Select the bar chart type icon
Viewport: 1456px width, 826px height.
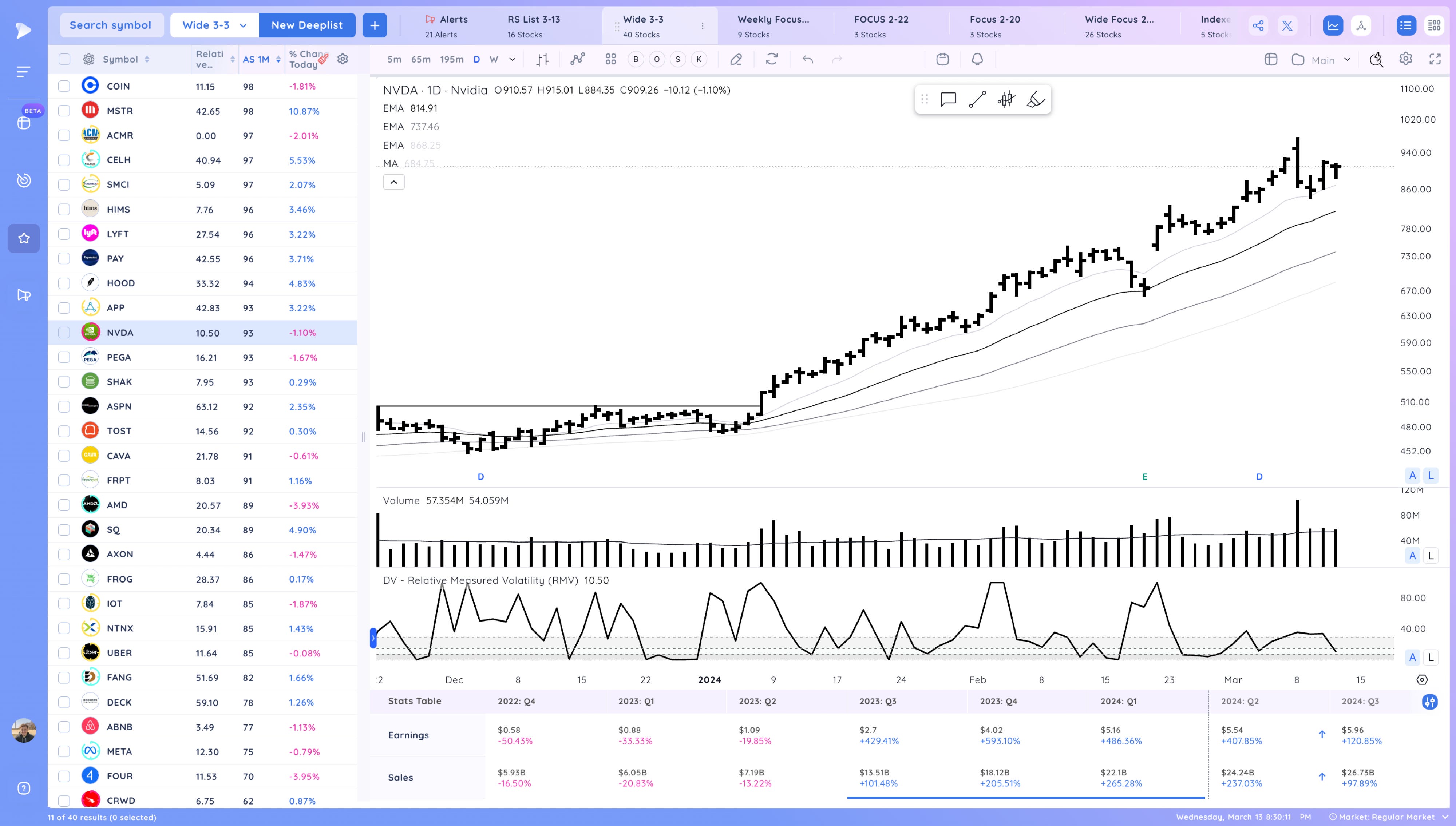pos(542,60)
